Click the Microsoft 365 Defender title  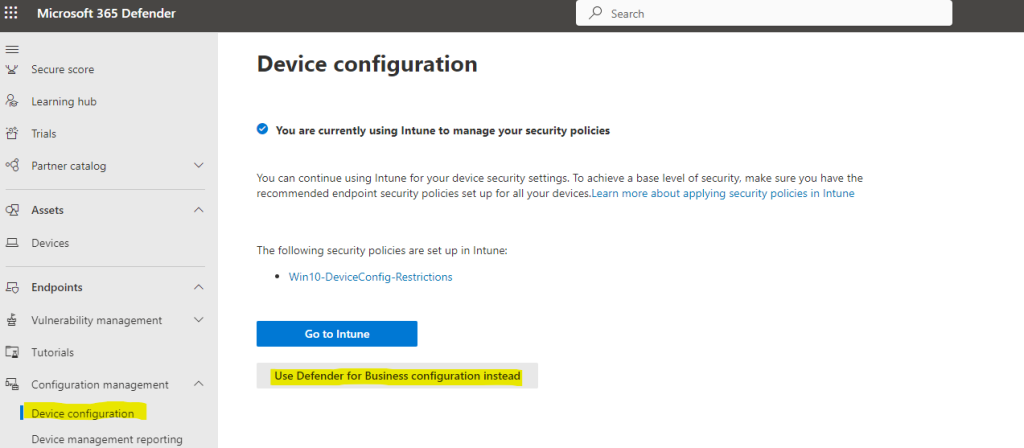click(x=106, y=13)
